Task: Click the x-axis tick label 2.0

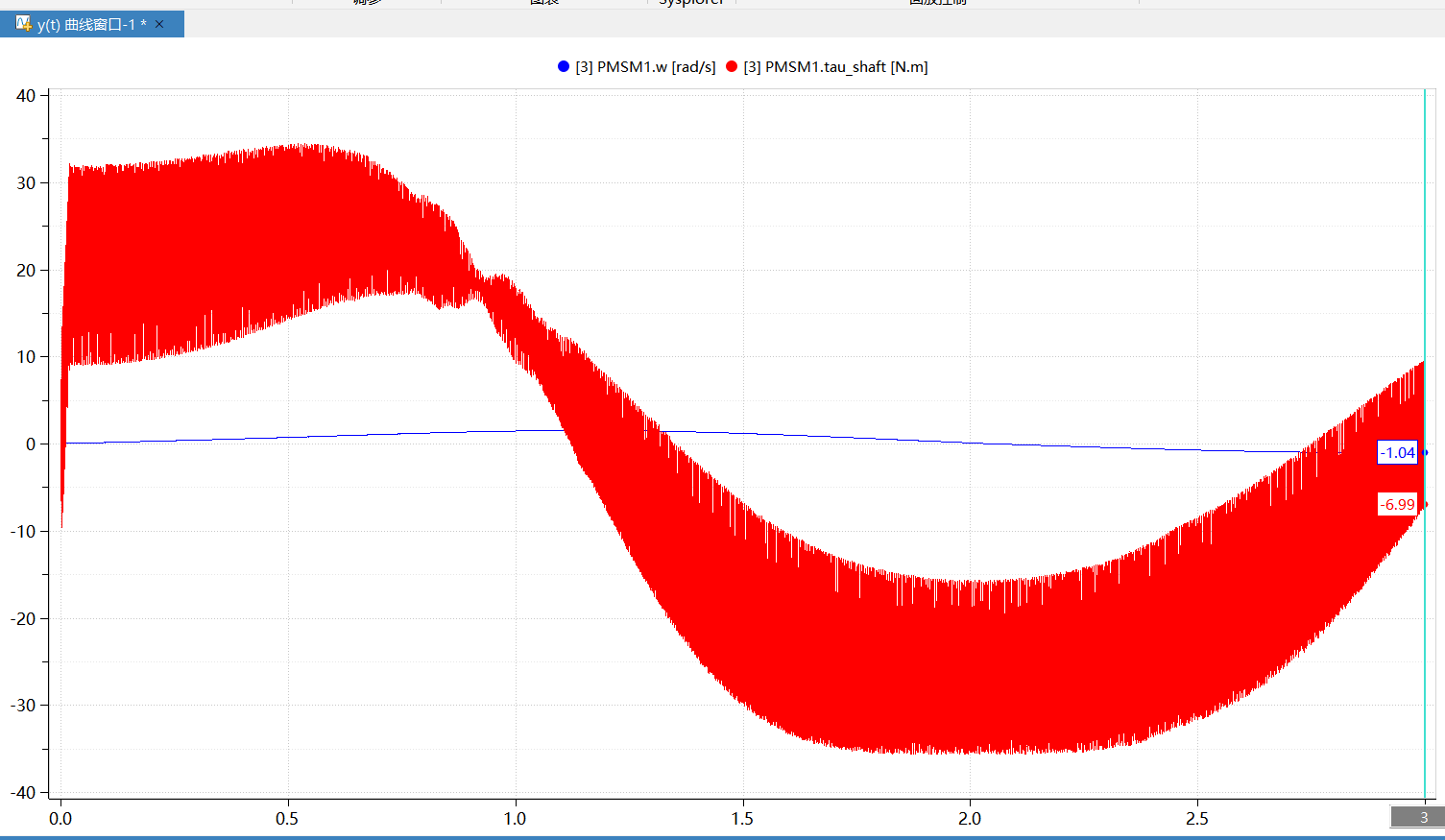Action: [x=970, y=819]
